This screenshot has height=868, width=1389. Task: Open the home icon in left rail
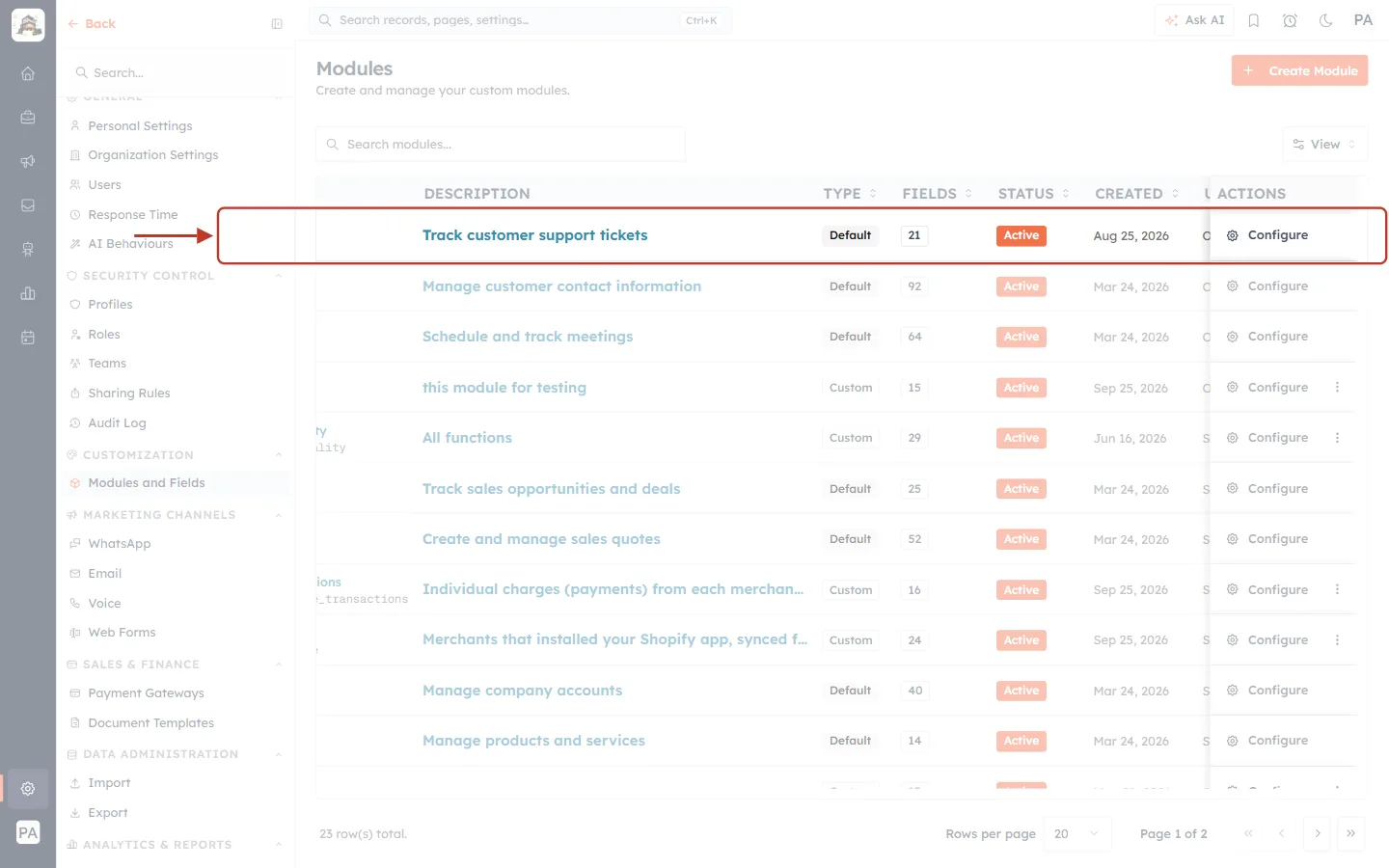(28, 73)
